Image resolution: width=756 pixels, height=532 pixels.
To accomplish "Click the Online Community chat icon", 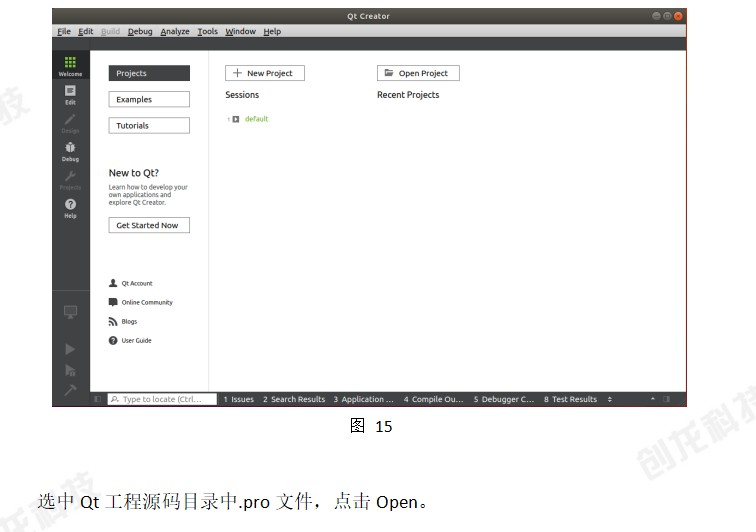I will 113,302.
